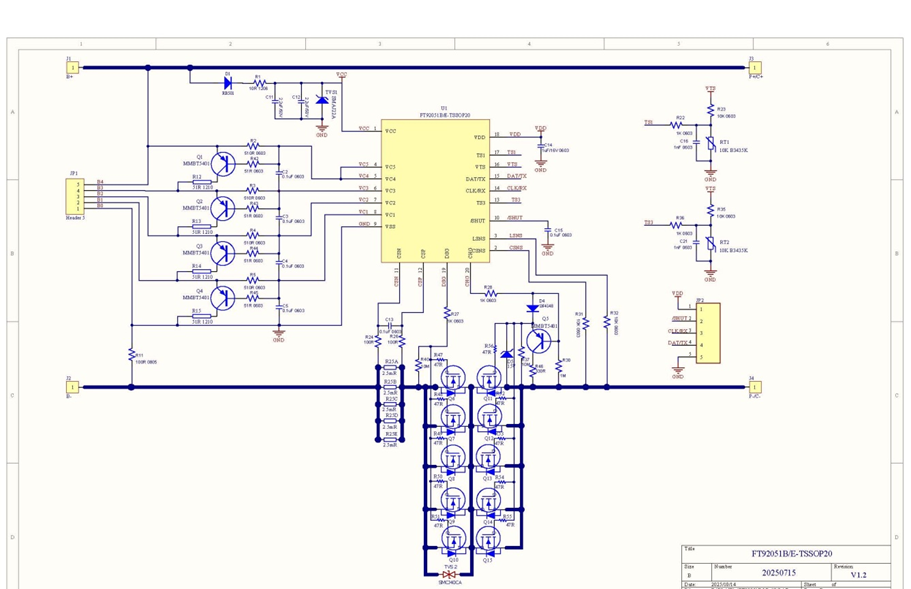Select resistor R12 symbol

click(202, 182)
